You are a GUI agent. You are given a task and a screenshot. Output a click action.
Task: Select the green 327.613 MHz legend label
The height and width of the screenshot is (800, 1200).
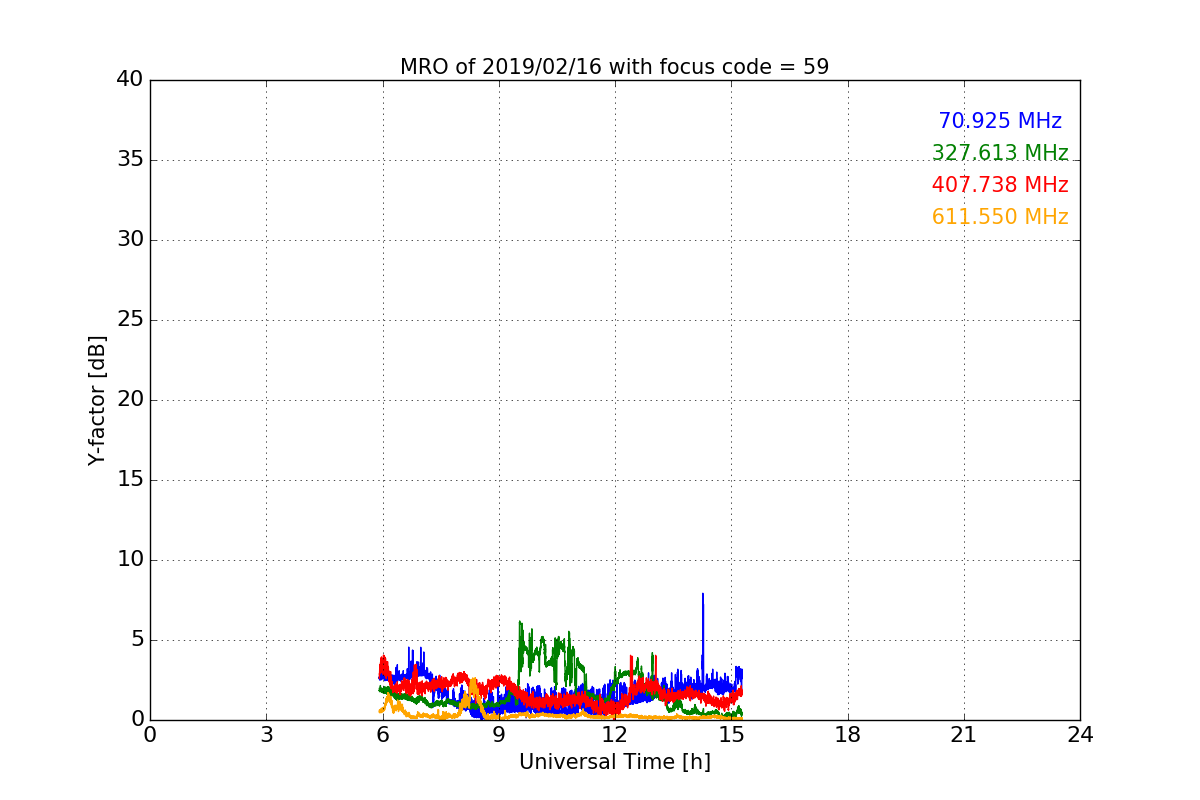(1000, 153)
